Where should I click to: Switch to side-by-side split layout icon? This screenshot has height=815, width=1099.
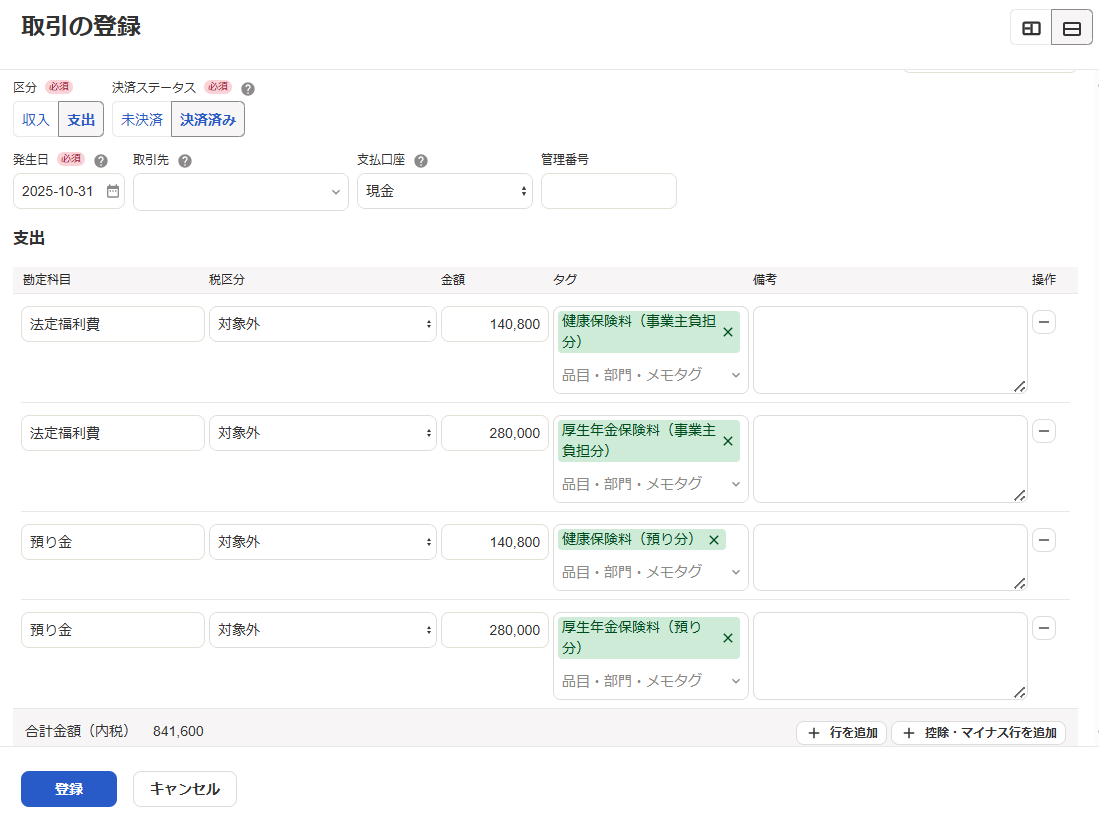coord(1031,28)
